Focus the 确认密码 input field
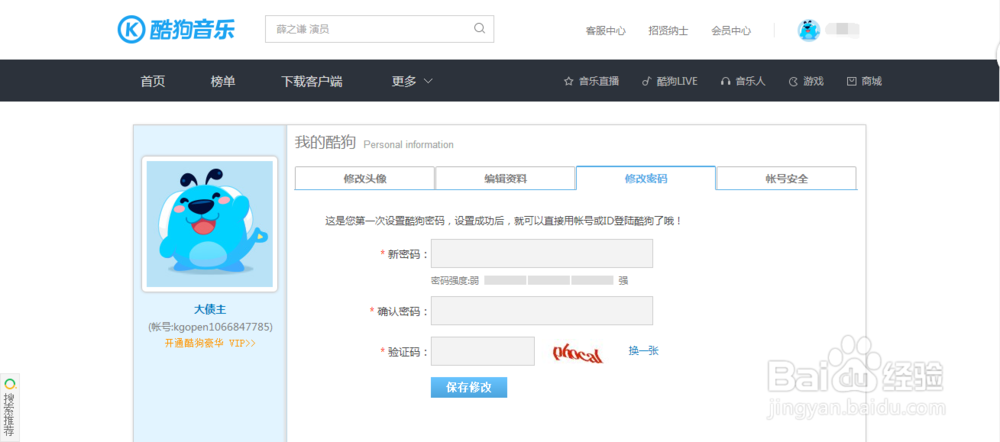Viewport: 1000px width, 442px height. (541, 311)
